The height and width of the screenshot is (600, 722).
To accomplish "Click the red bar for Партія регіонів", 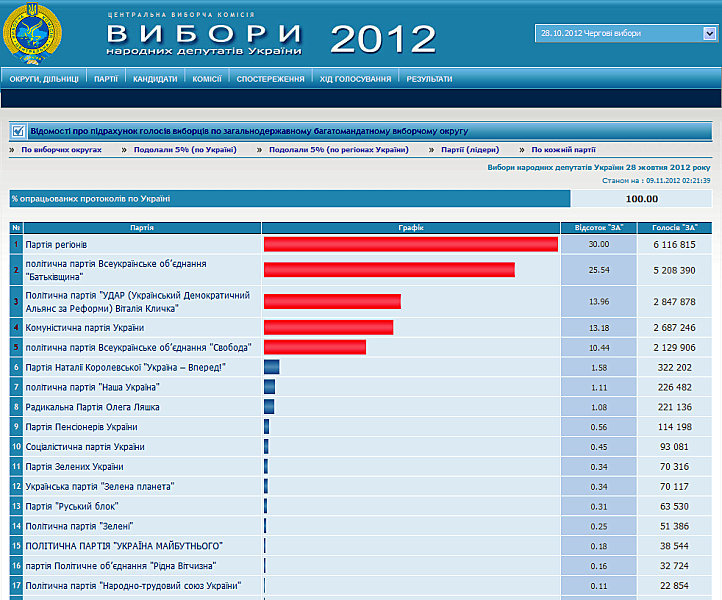I will [410, 244].
